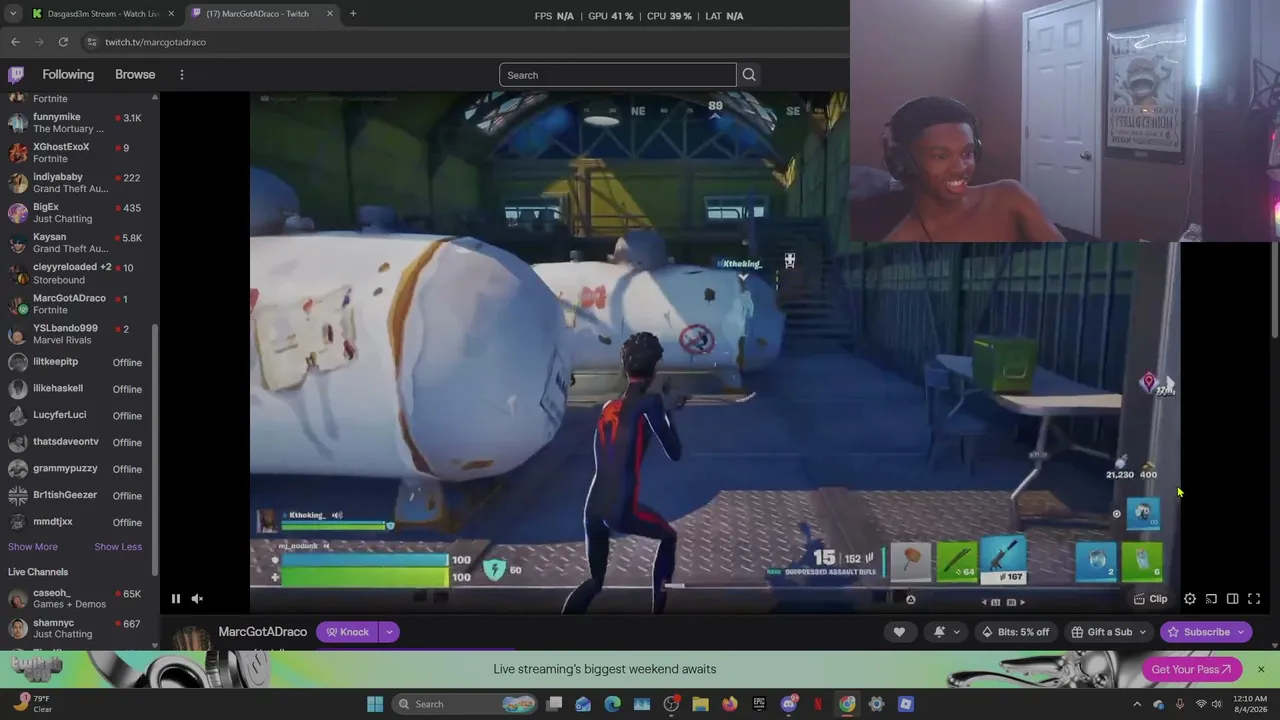Click the Twitch home logo
Screen dimensions: 1280x720
tap(16, 75)
